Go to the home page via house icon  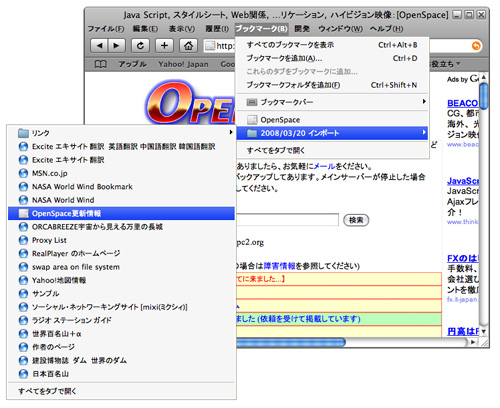click(188, 46)
